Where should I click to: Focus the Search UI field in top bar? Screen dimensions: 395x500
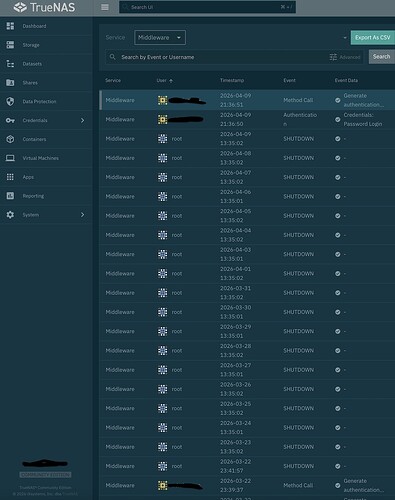(207, 7)
